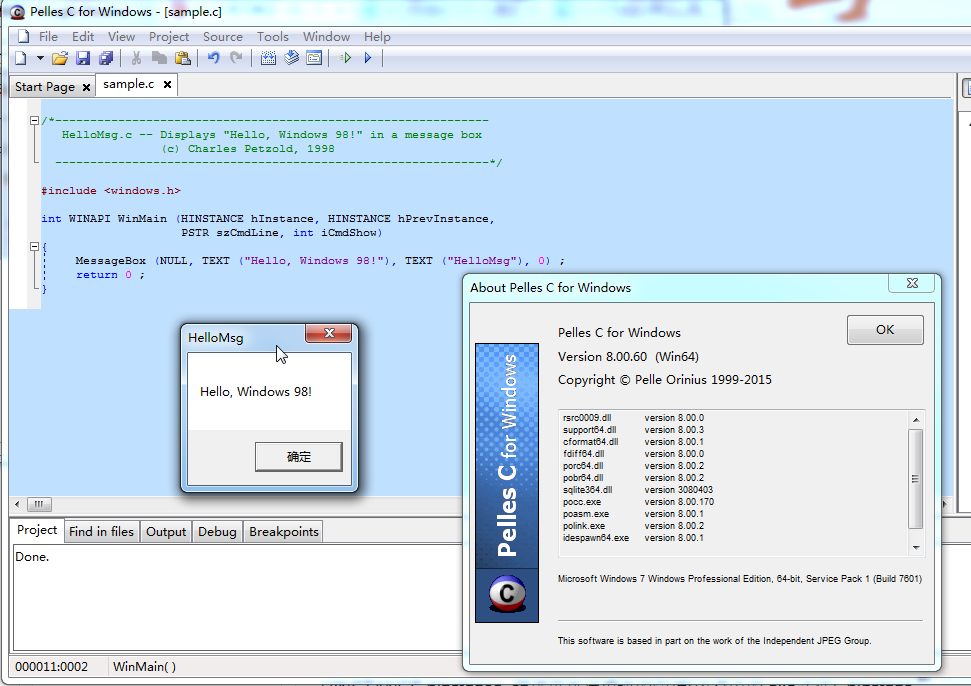This screenshot has width=971, height=686.
Task: Click the Copy toolbar icon
Action: coord(160,58)
